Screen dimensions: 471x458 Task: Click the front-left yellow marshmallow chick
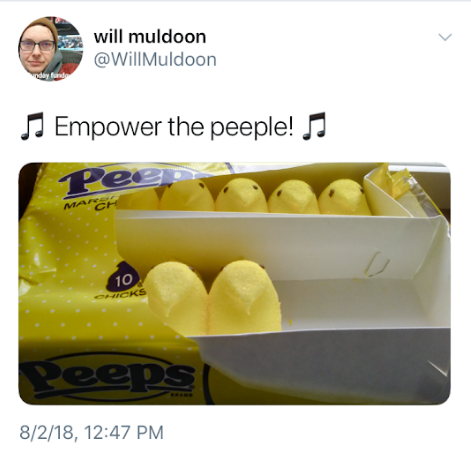[176, 298]
